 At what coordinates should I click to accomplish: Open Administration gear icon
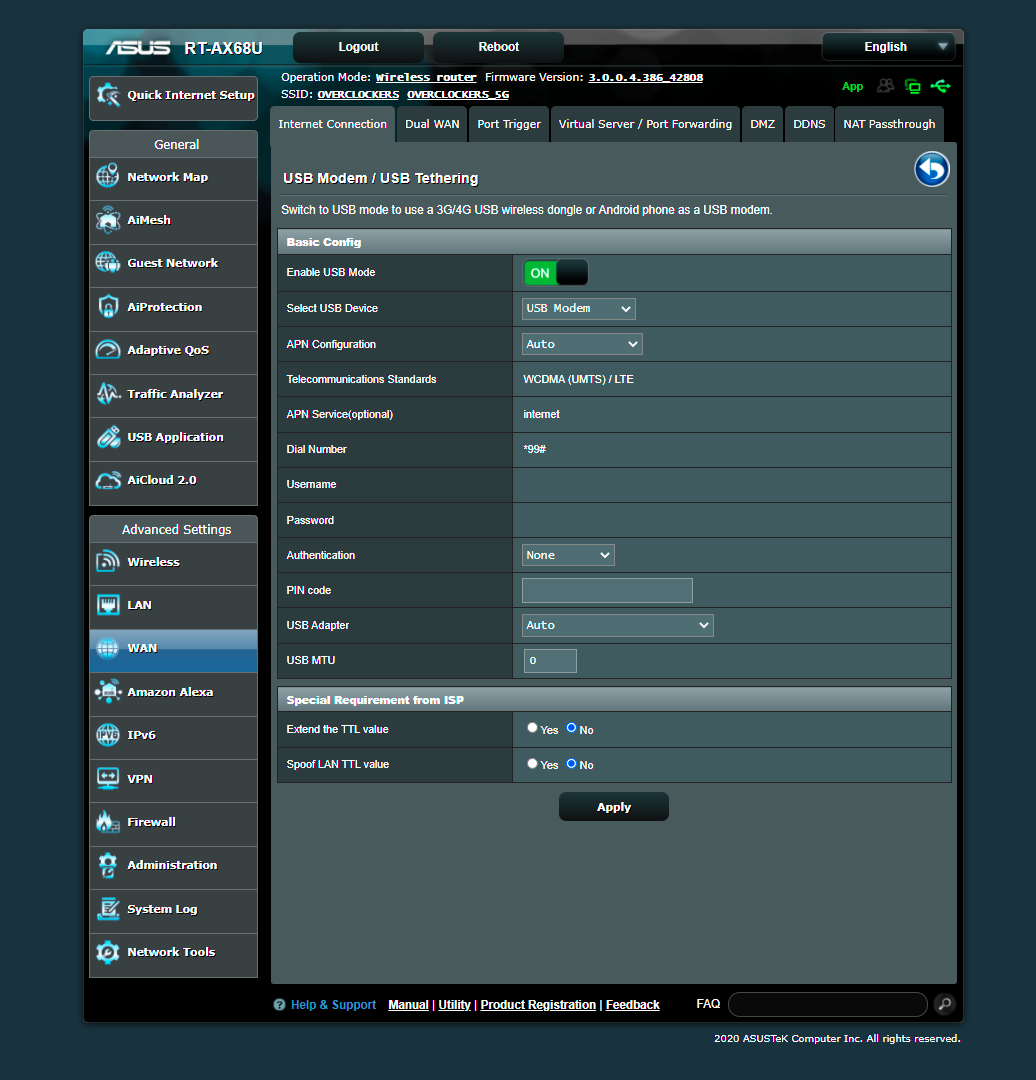click(107, 865)
